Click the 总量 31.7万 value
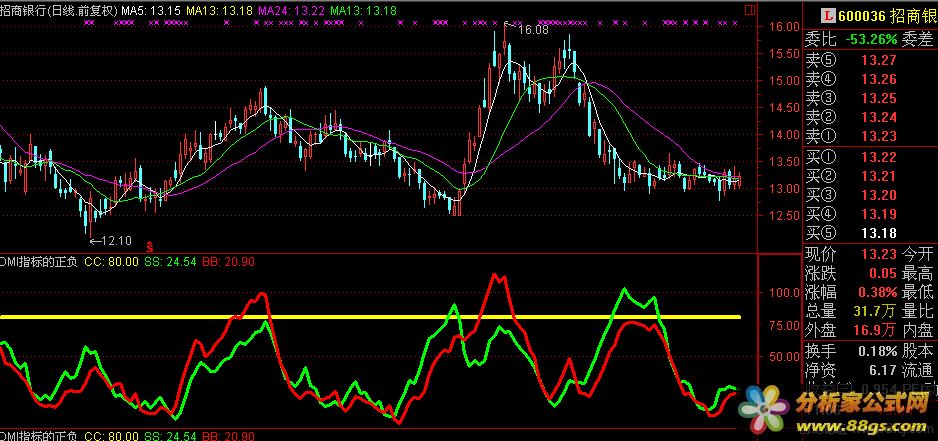938x441 pixels. [875, 312]
